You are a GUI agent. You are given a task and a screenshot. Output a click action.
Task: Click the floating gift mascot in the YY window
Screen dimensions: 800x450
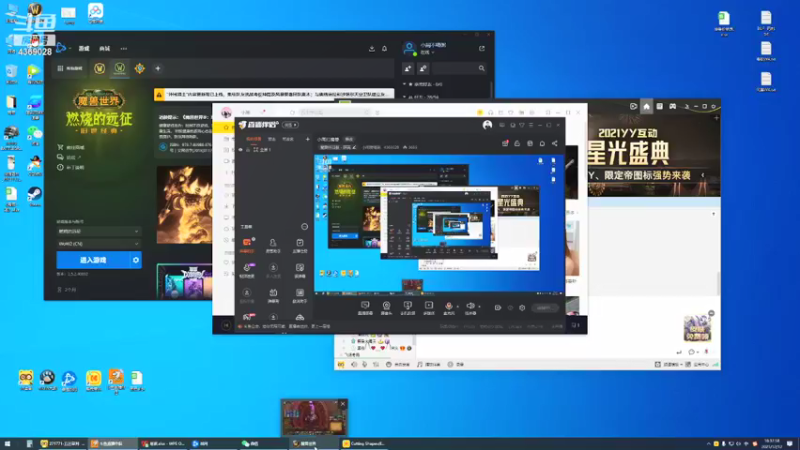click(697, 327)
